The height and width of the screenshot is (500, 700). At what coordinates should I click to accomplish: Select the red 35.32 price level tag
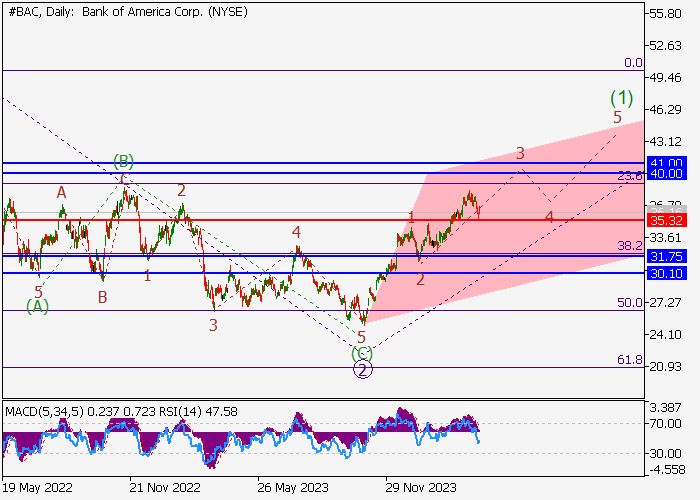[666, 220]
